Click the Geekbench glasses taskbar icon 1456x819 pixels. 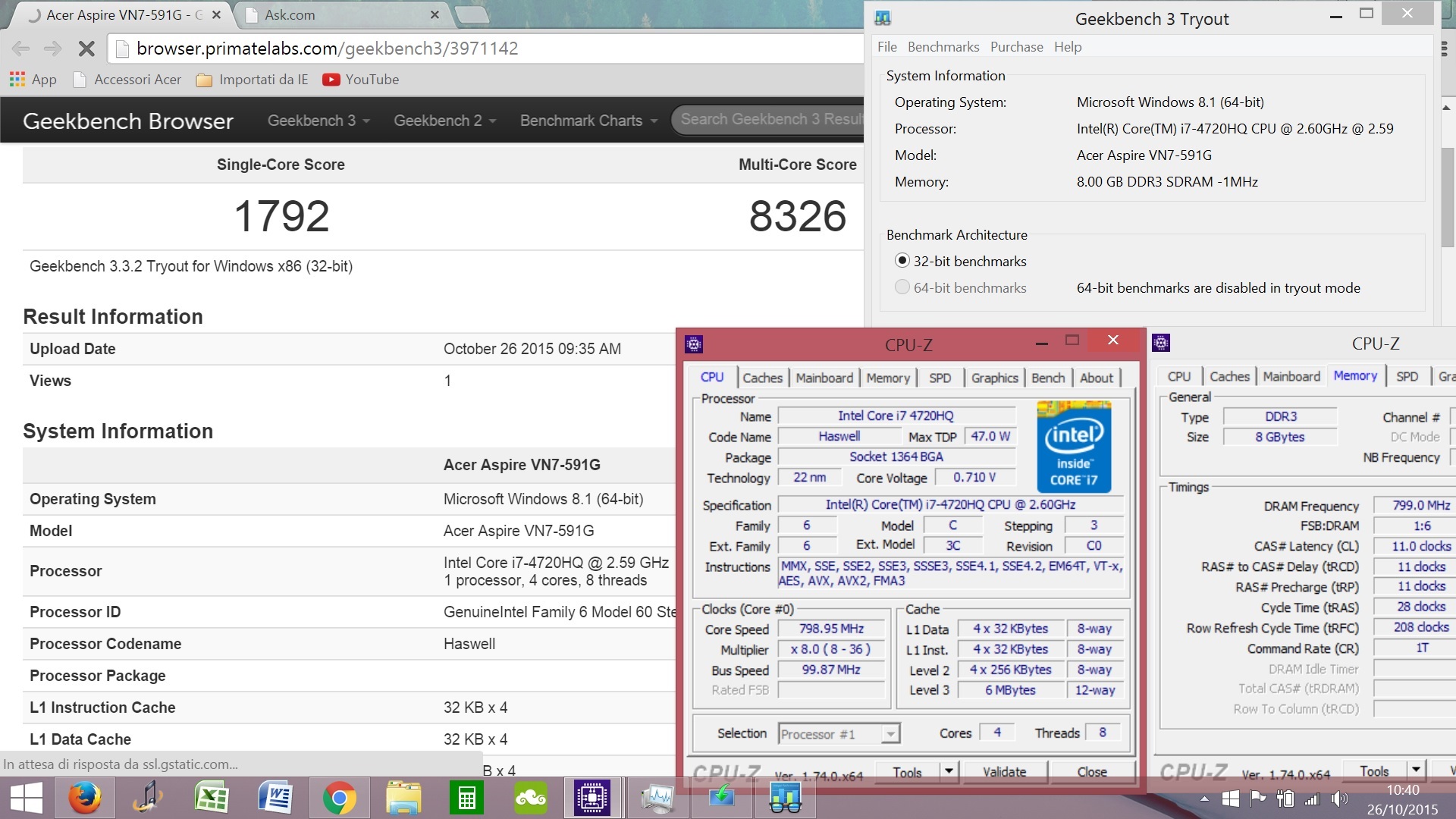(x=785, y=798)
